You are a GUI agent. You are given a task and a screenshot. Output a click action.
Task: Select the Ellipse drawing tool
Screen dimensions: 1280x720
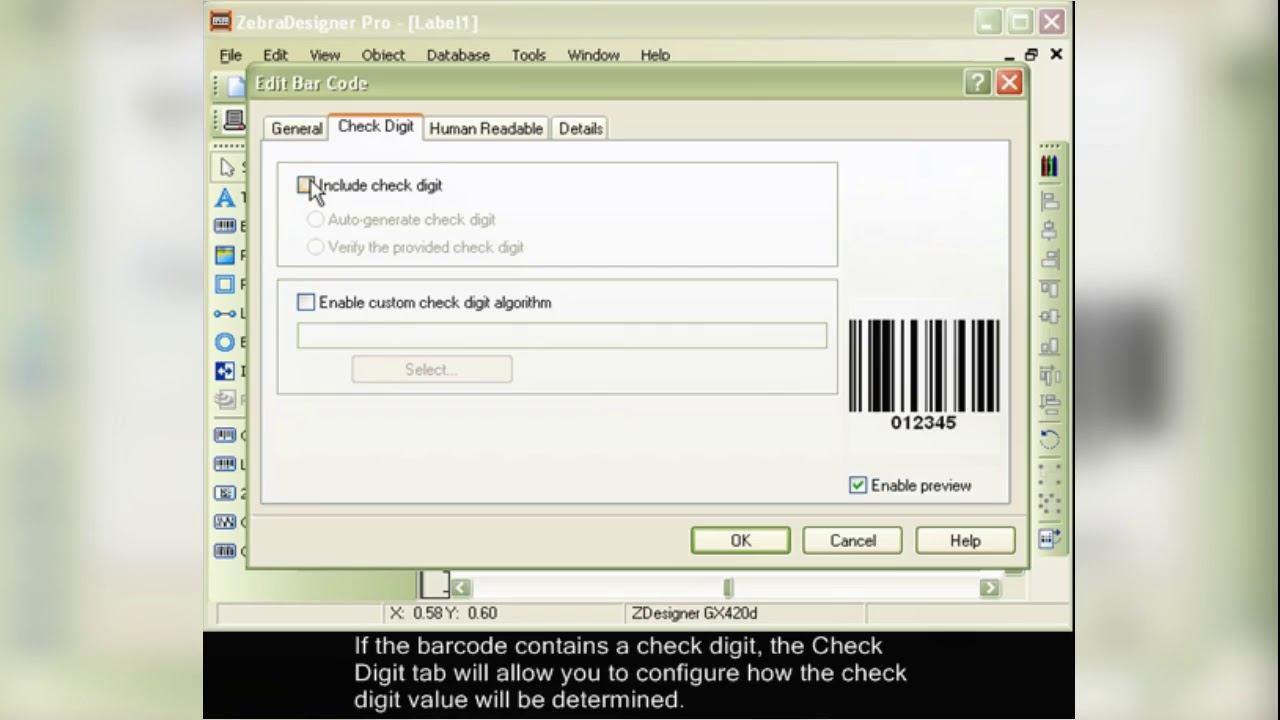[225, 342]
